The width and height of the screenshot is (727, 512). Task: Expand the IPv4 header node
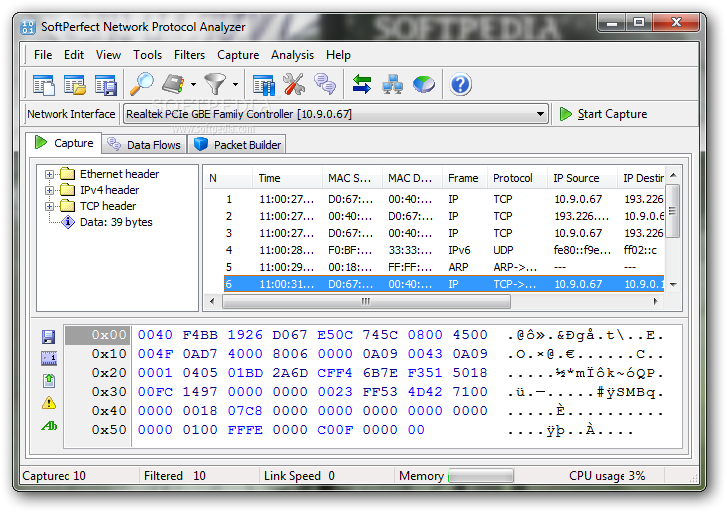49,190
